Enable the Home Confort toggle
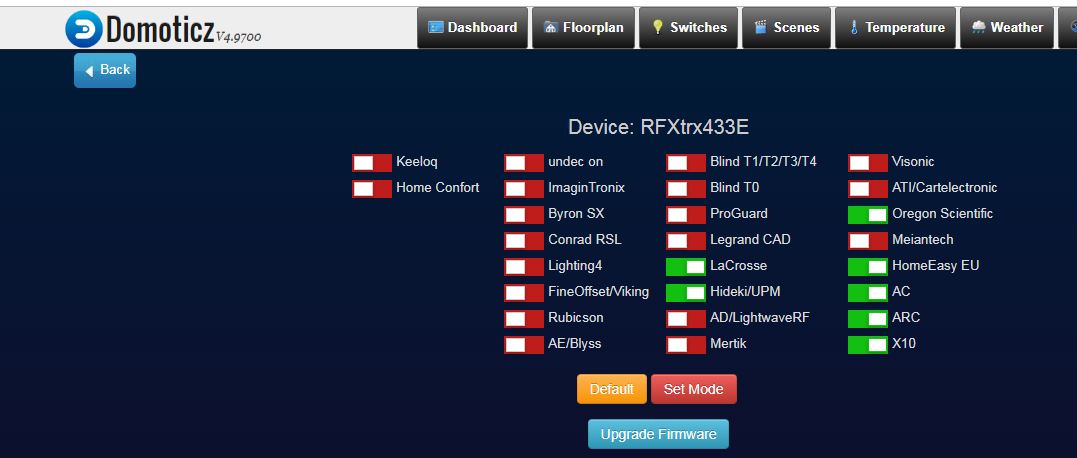 372,189
